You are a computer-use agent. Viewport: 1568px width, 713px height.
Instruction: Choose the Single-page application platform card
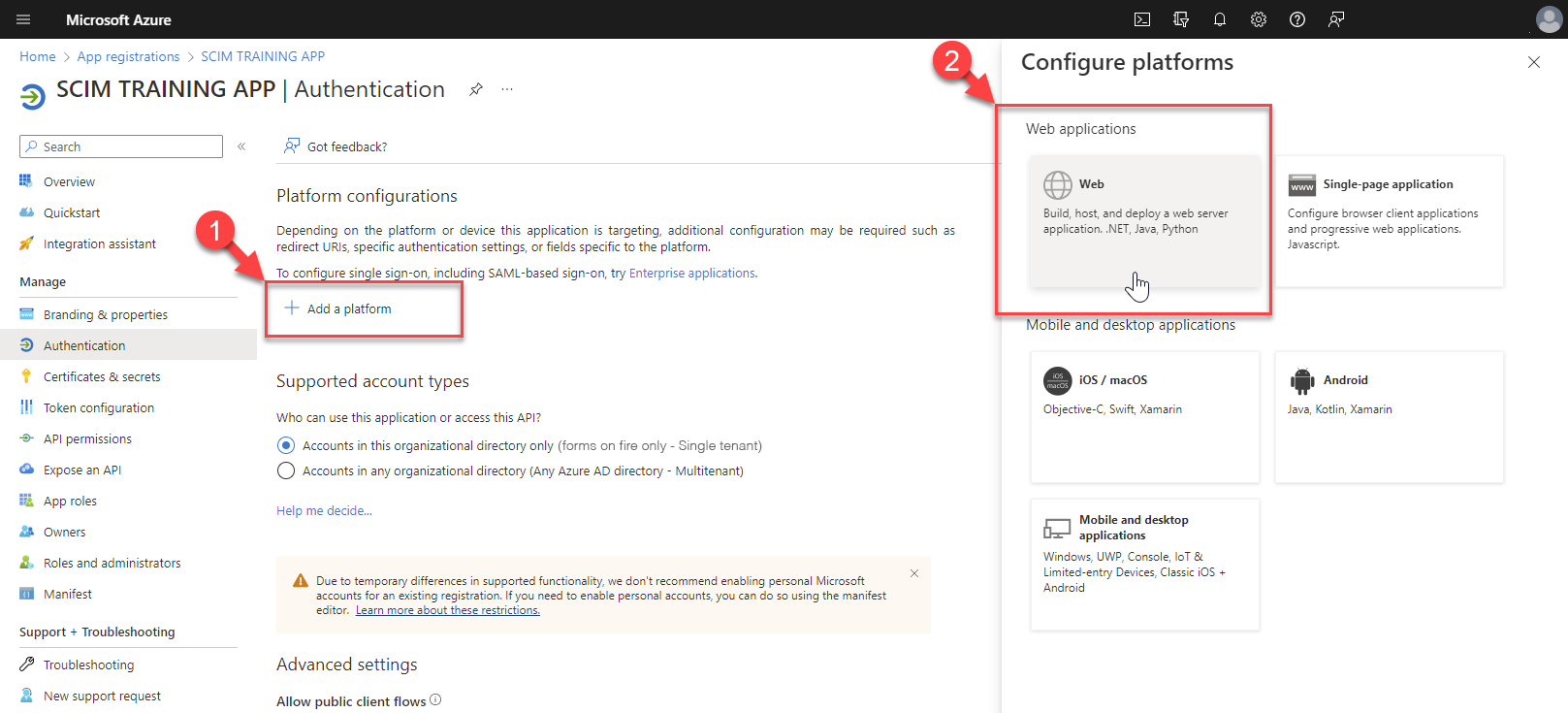(1389, 221)
